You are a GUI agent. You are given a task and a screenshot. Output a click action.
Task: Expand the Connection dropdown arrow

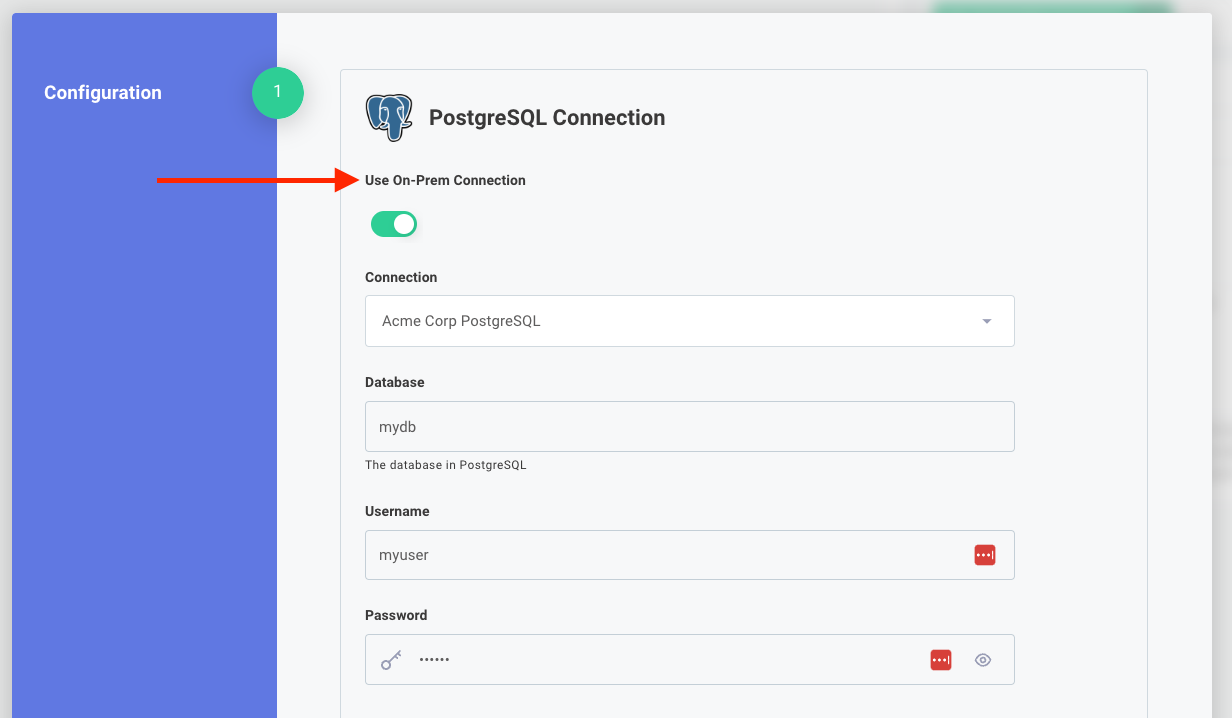click(x=987, y=321)
